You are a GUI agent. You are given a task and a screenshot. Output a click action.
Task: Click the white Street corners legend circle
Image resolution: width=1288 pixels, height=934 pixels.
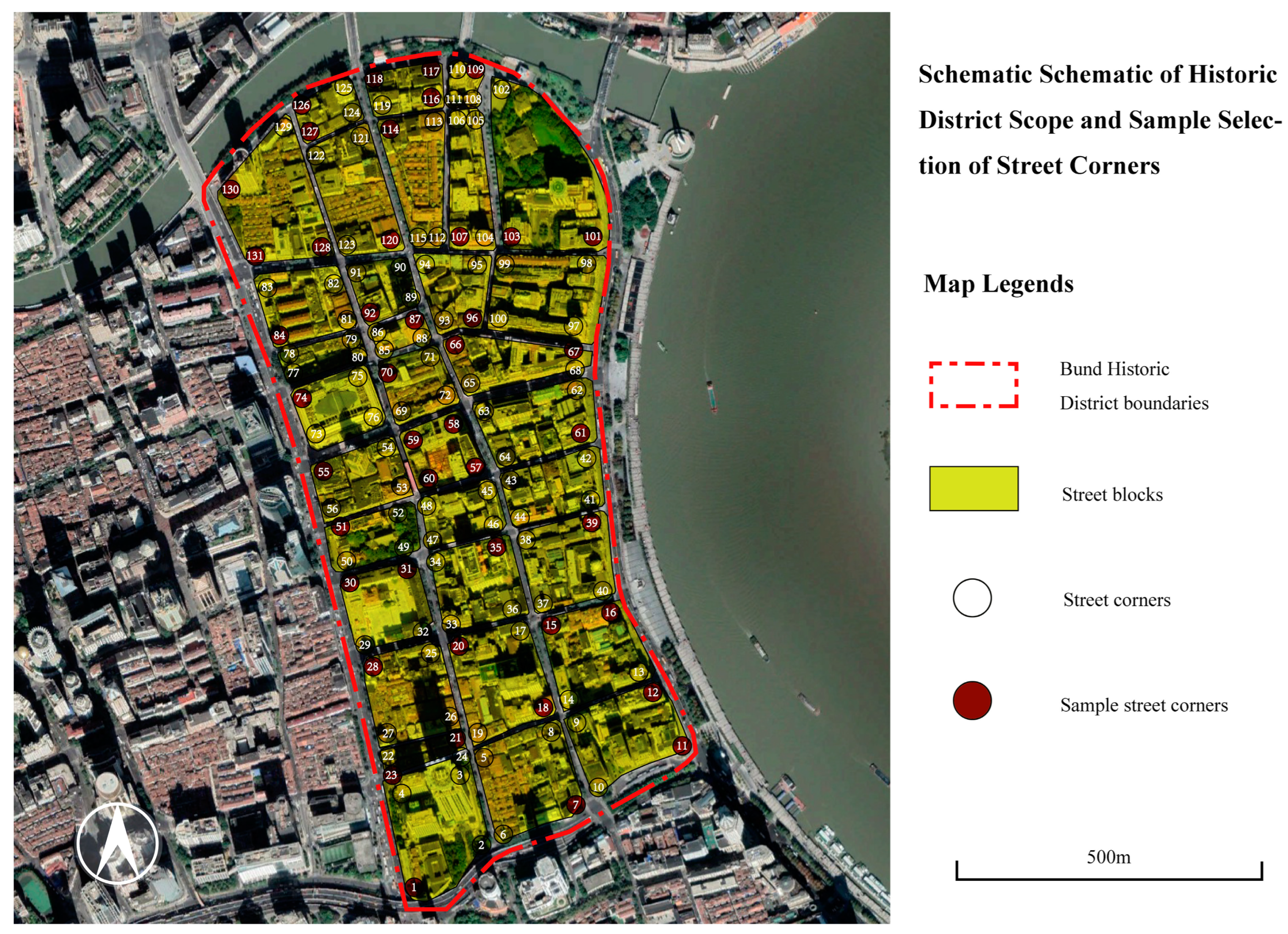pos(972,598)
